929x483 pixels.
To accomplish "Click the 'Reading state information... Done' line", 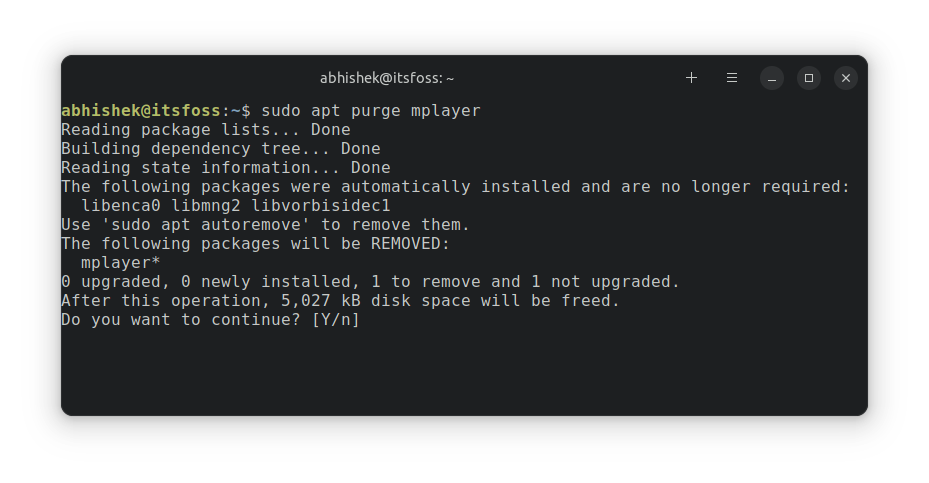I will click(x=226, y=168).
